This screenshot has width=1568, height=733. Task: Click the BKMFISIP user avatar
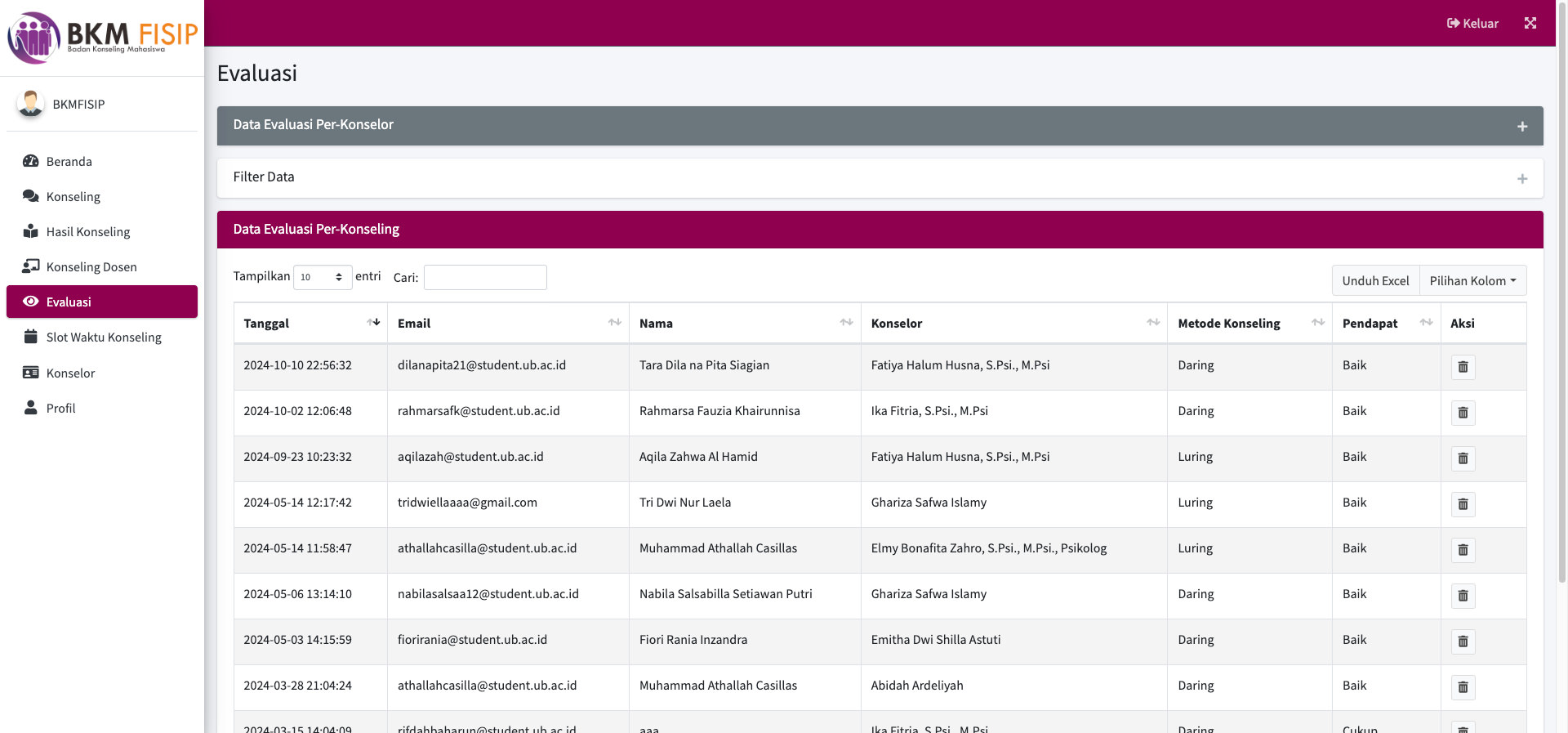(x=30, y=104)
